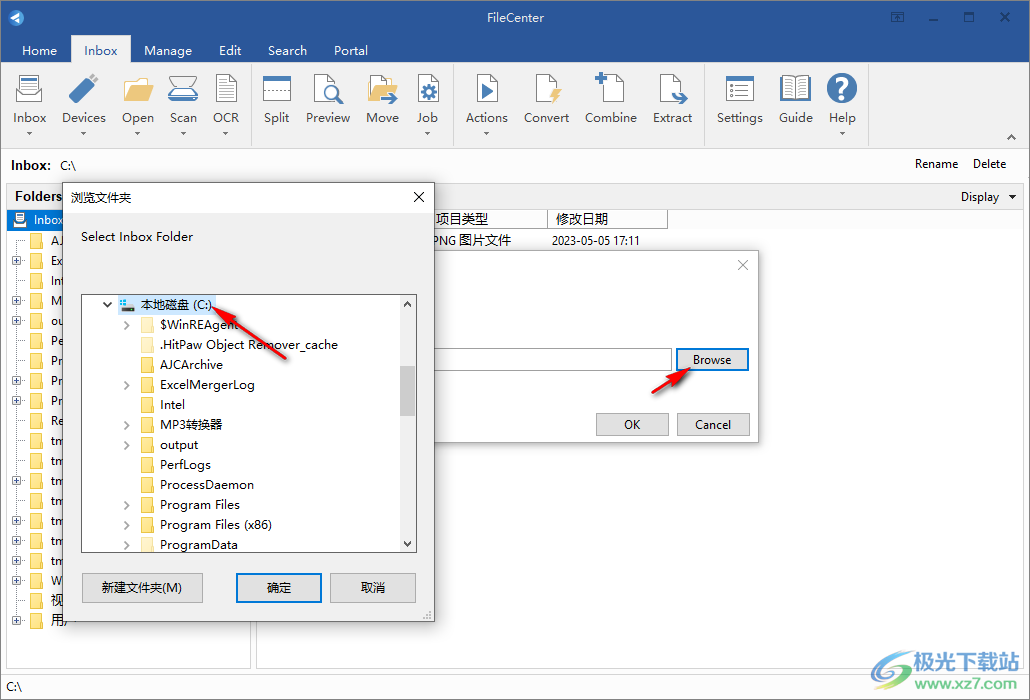Open the Inbox ribbon button
This screenshot has height=700, width=1030.
coord(30,98)
